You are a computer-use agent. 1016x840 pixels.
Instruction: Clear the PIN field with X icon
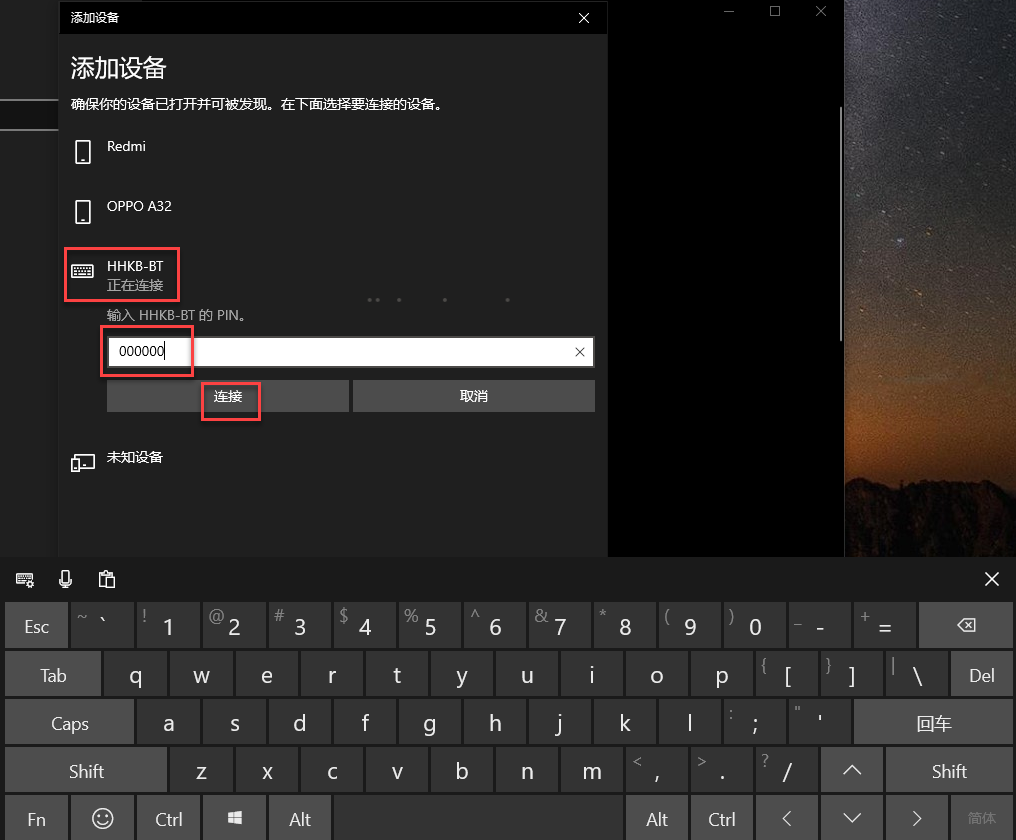[580, 352]
